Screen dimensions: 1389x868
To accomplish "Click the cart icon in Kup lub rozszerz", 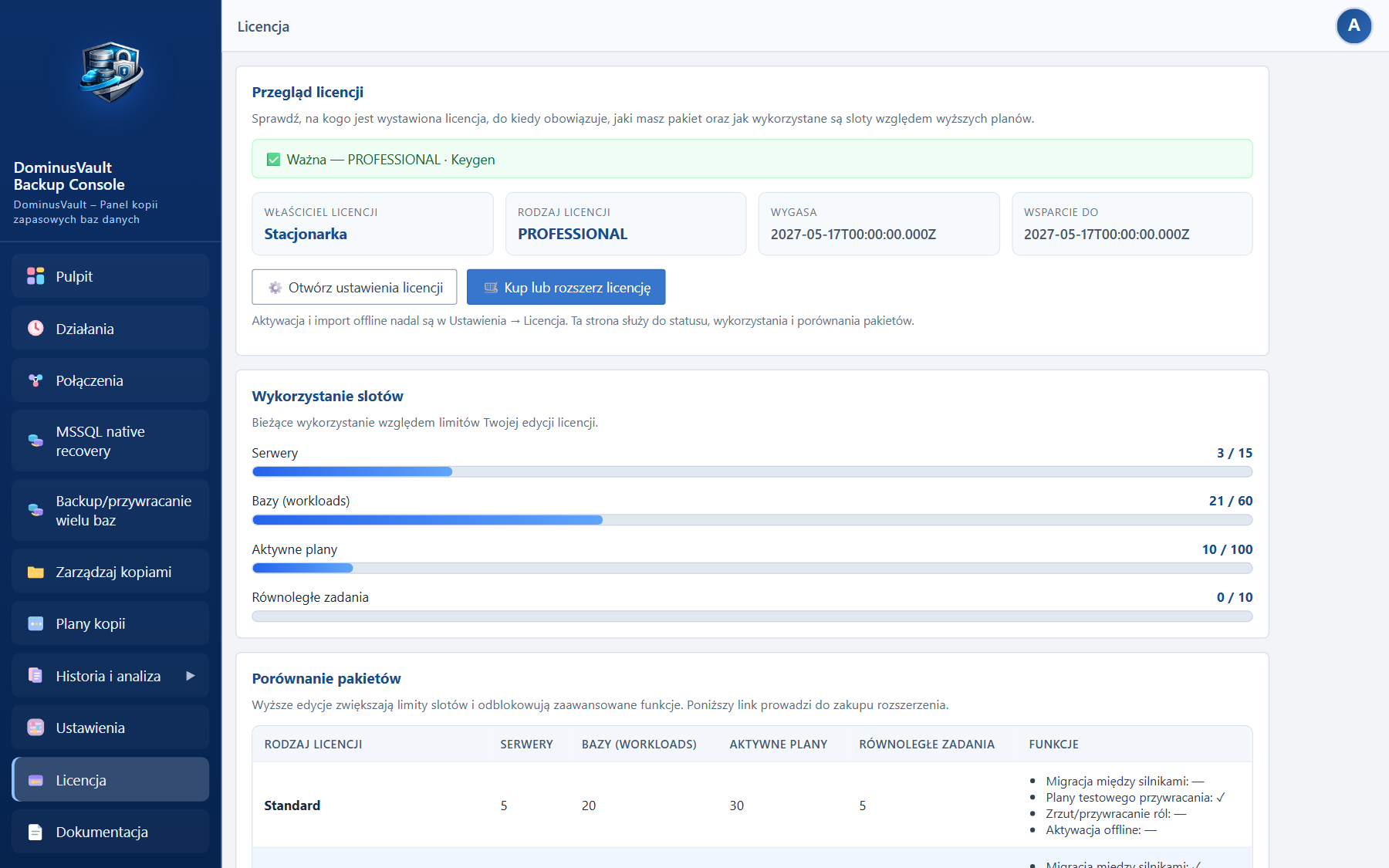I will tap(491, 288).
